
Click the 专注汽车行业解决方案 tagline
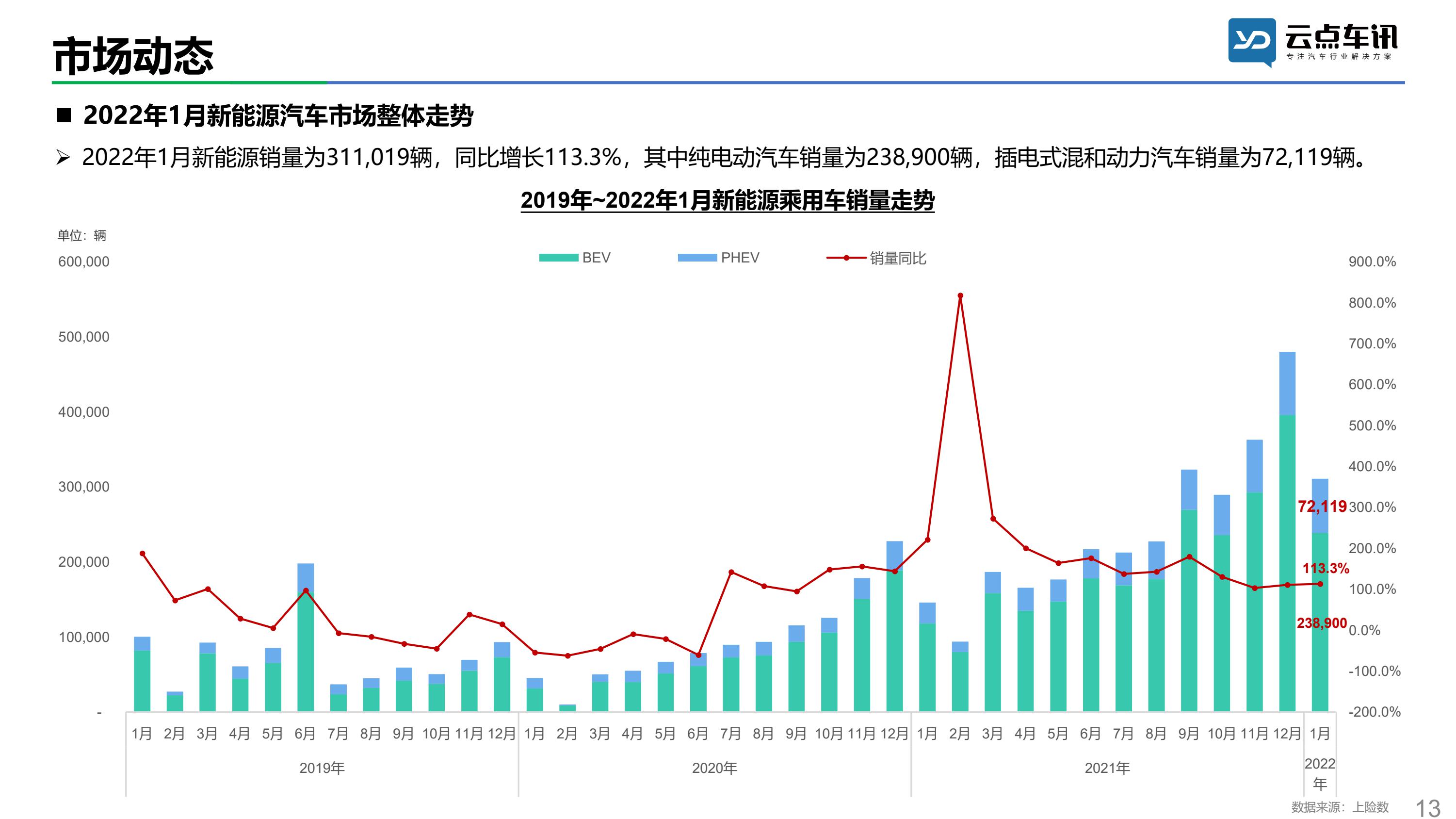pyautogui.click(x=1339, y=57)
